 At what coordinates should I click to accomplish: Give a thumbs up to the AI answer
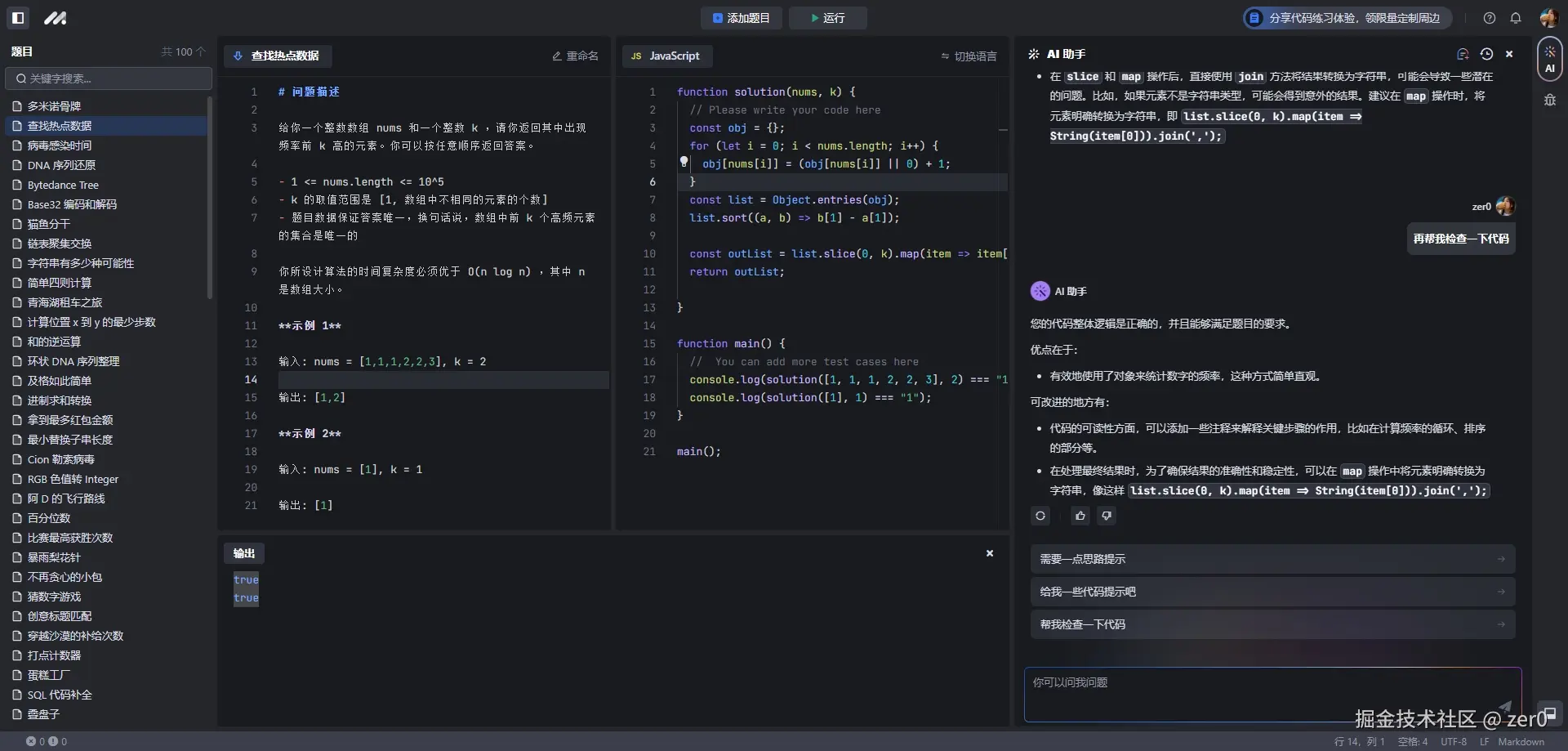[1080, 516]
